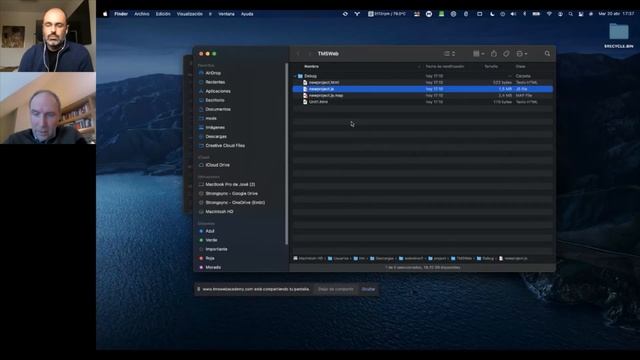Open the Finder search magnifier

[x=547, y=53]
